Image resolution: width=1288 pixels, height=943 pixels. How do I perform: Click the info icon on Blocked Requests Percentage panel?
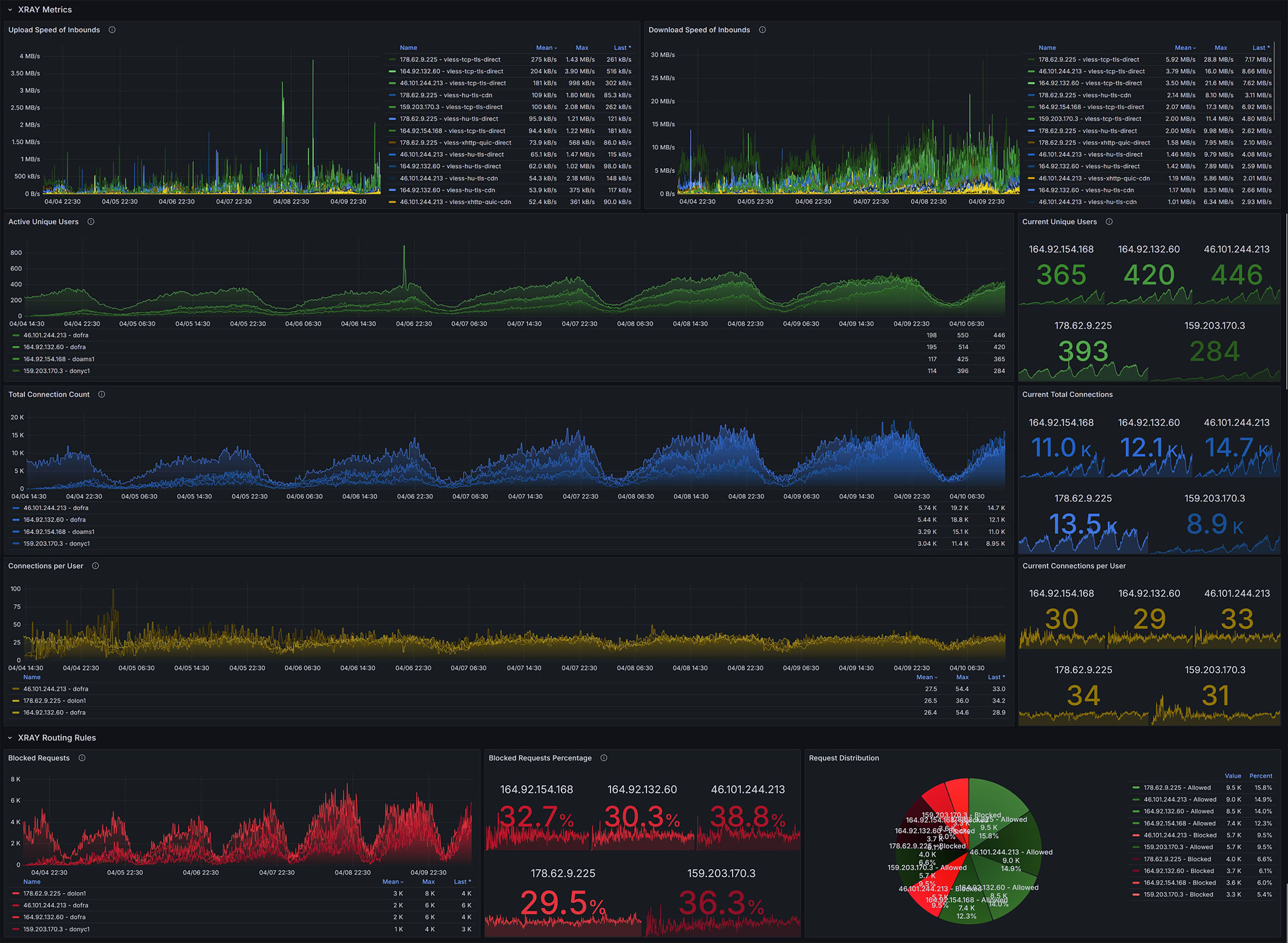[603, 758]
